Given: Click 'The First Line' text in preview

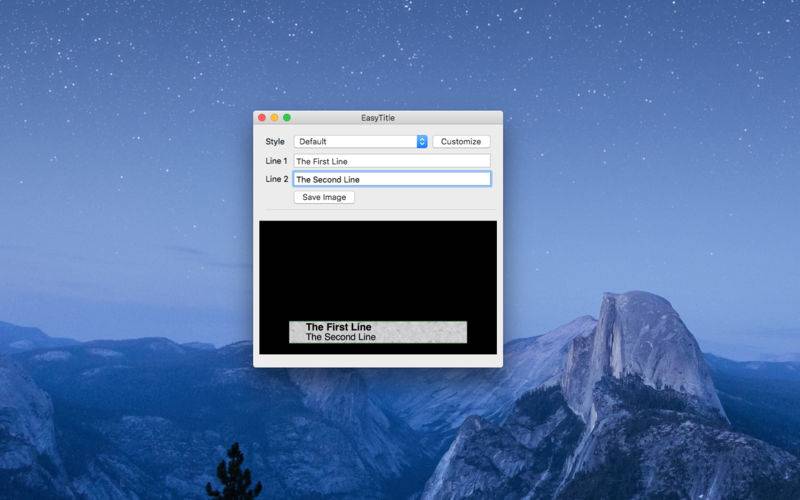Looking at the screenshot, I should click(x=338, y=327).
